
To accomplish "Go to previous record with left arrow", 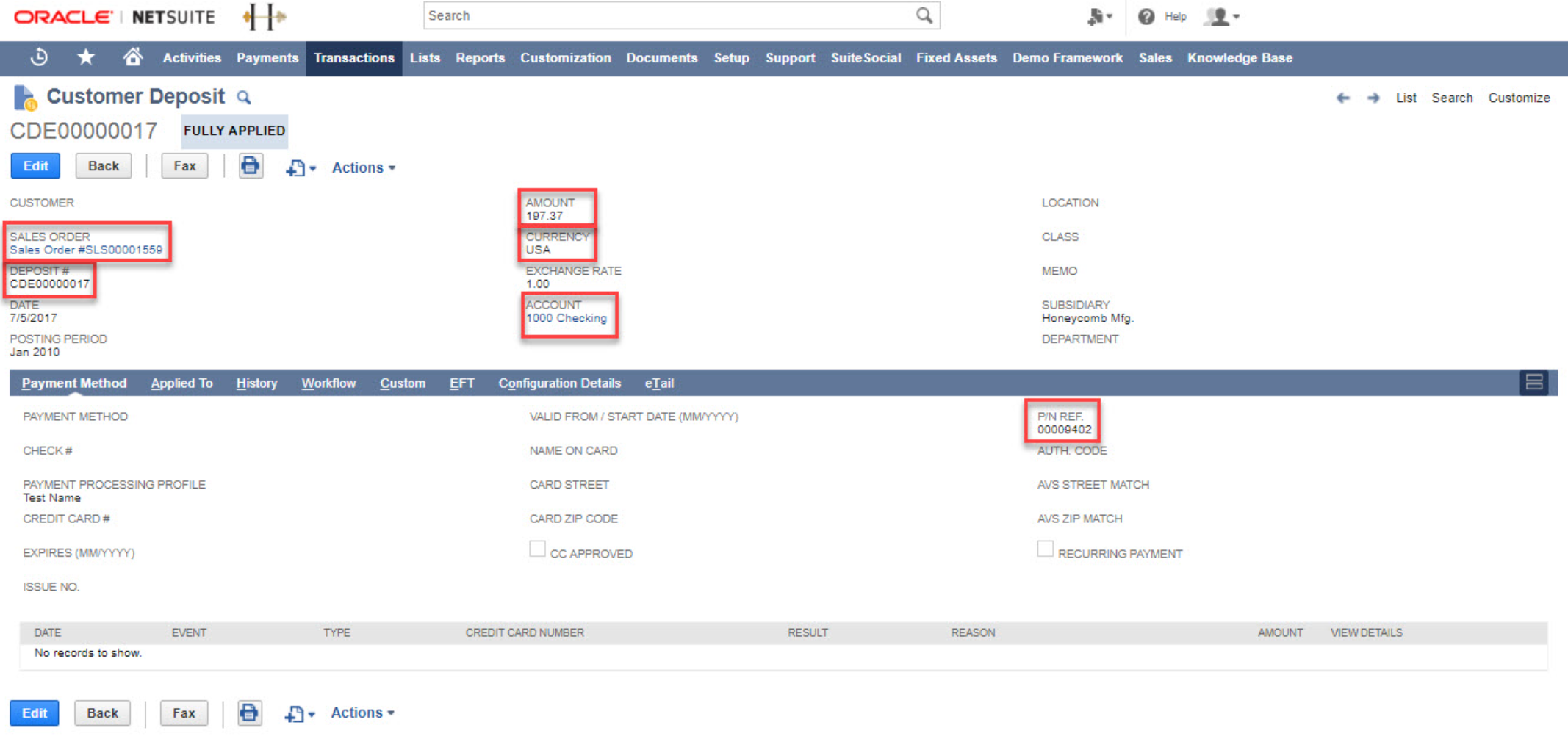I will pyautogui.click(x=1342, y=98).
